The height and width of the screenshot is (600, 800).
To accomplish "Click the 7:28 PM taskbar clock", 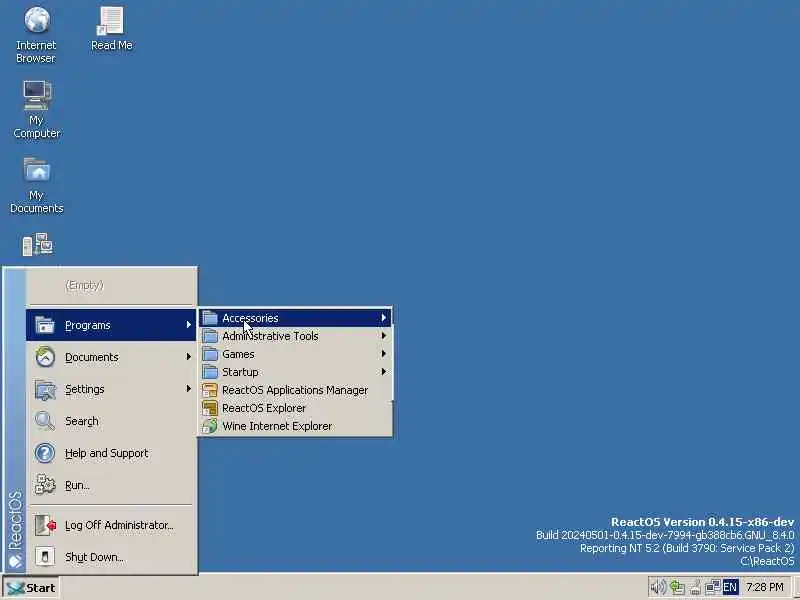I will [x=764, y=587].
